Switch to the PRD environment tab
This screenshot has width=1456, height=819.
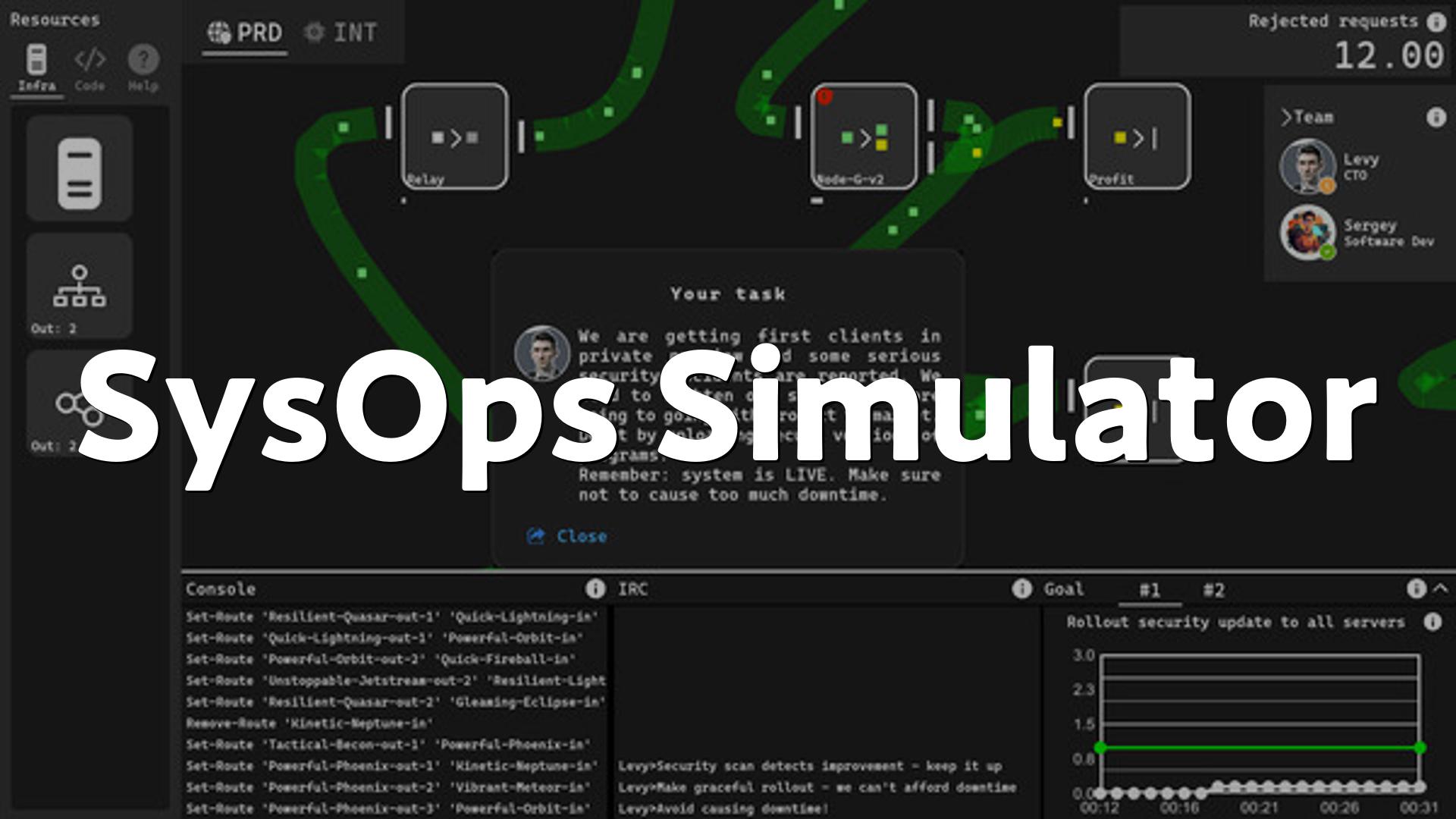[245, 33]
